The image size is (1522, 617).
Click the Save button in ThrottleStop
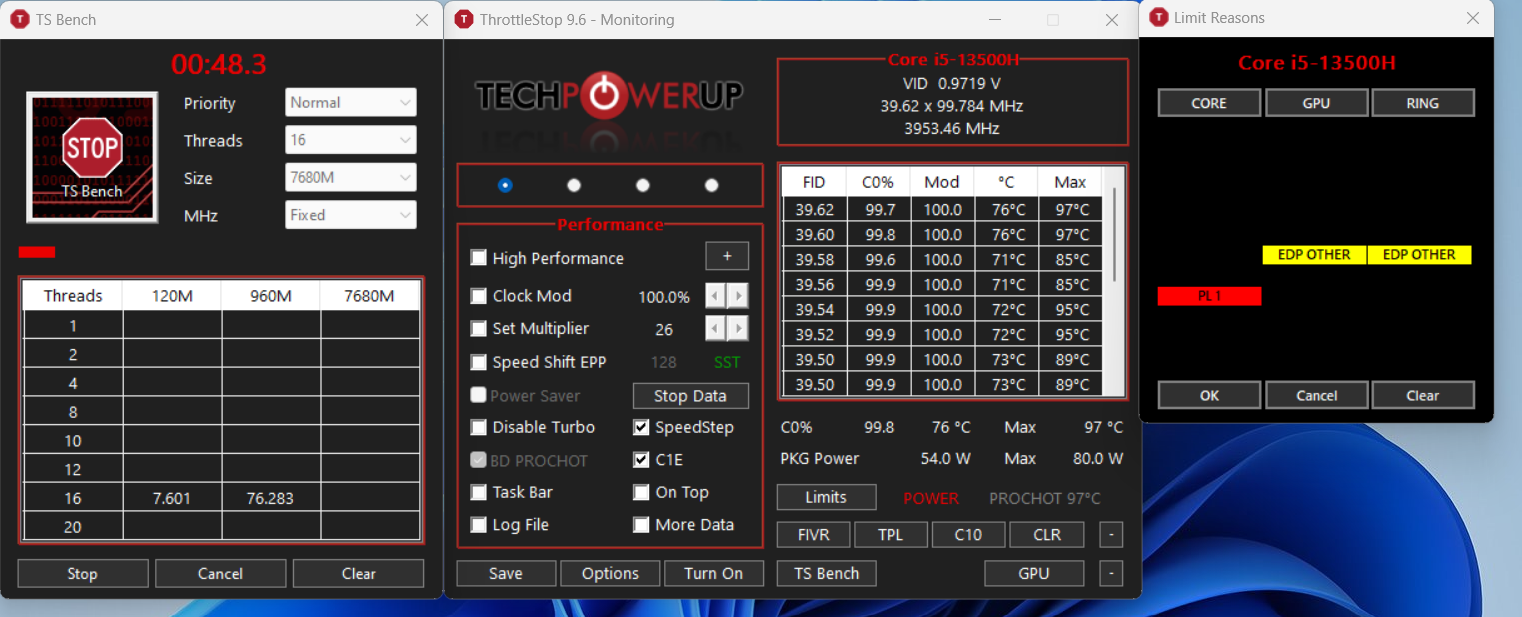pos(506,573)
